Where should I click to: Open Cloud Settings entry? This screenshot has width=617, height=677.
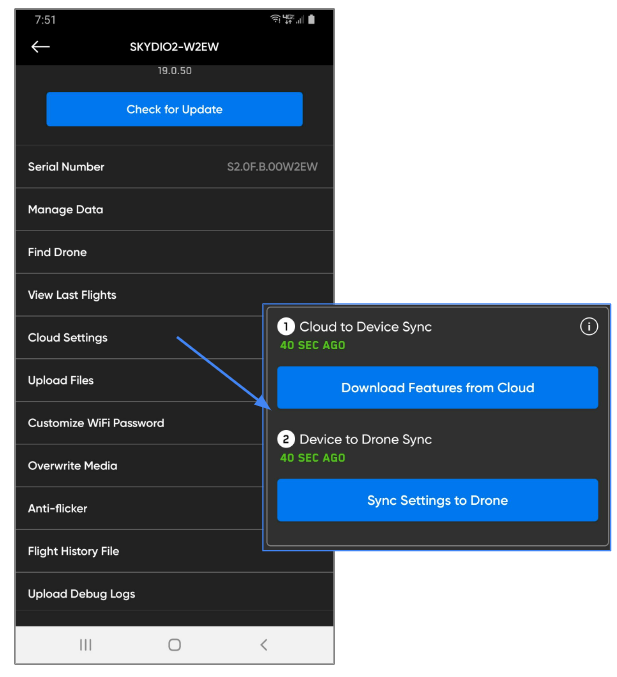(x=68, y=338)
